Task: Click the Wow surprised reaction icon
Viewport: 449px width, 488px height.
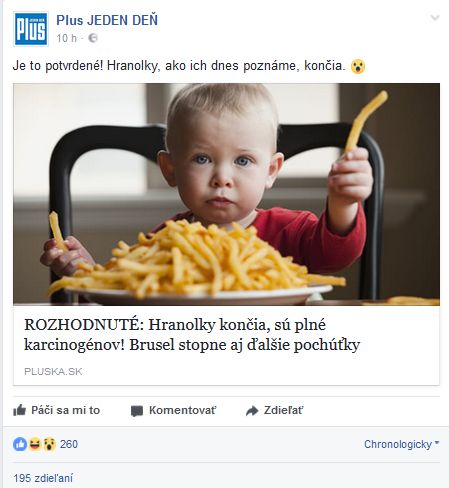Action: pyautogui.click(x=49, y=444)
